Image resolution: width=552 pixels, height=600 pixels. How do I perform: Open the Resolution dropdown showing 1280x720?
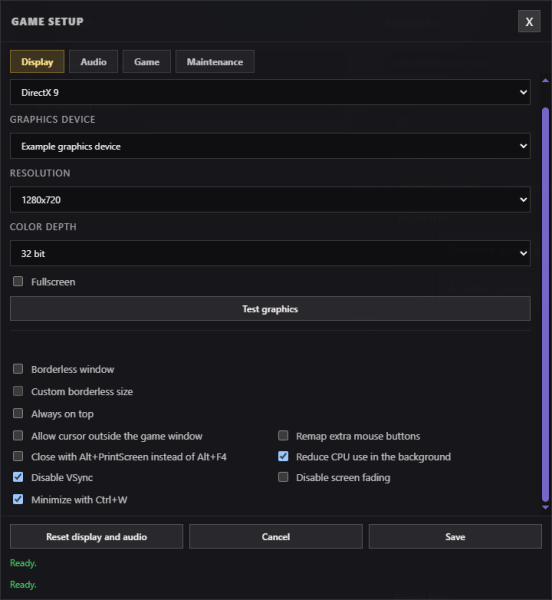tap(270, 200)
